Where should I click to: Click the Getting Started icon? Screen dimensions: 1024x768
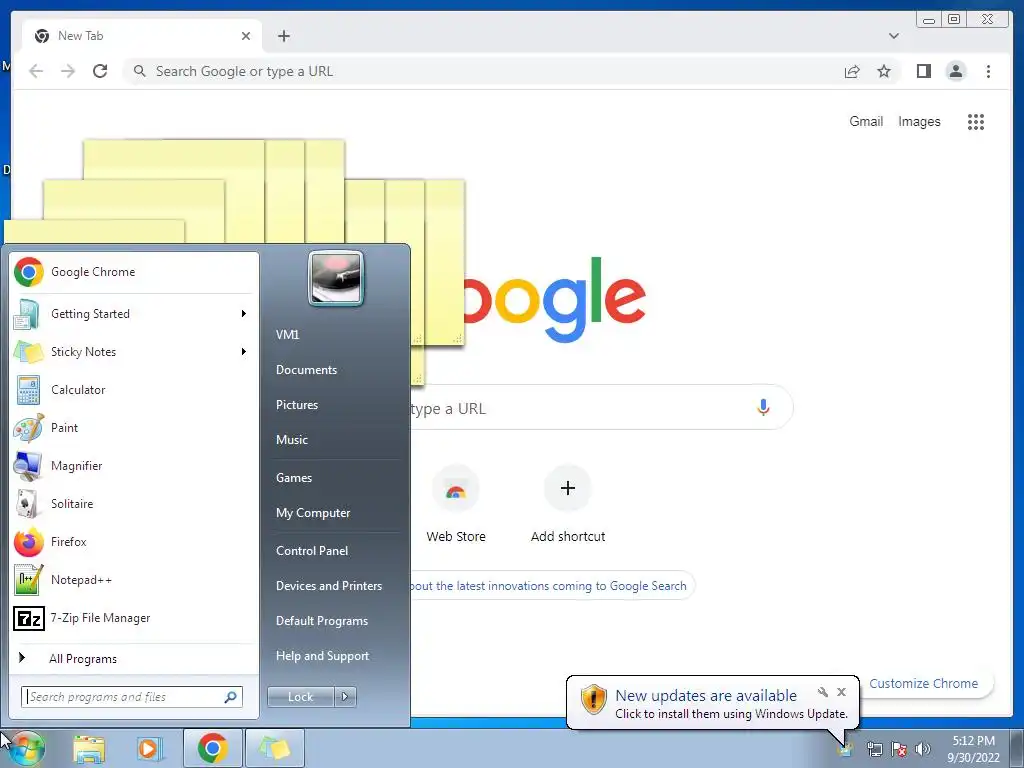click(28, 314)
